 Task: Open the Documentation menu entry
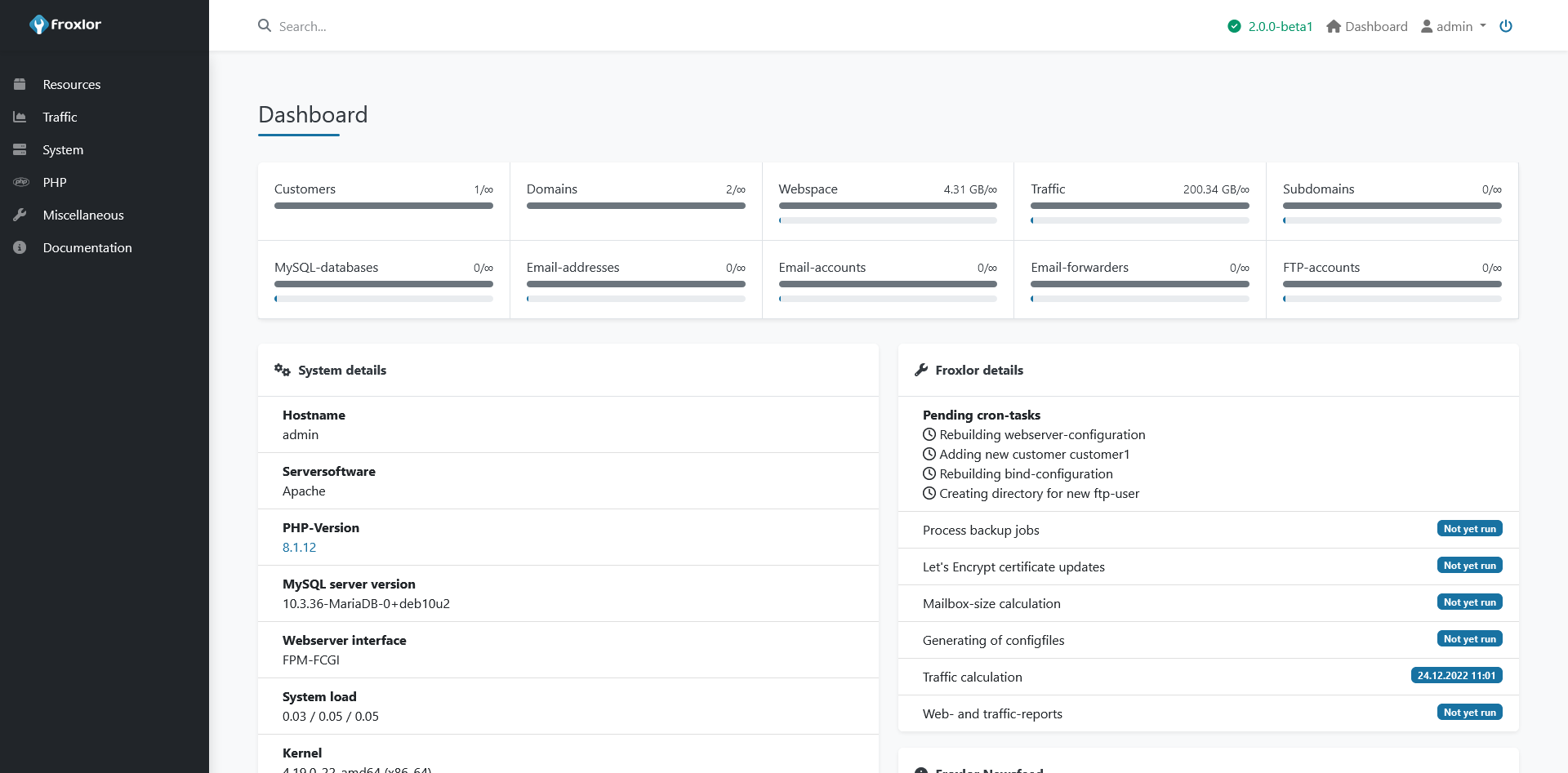[x=87, y=247]
